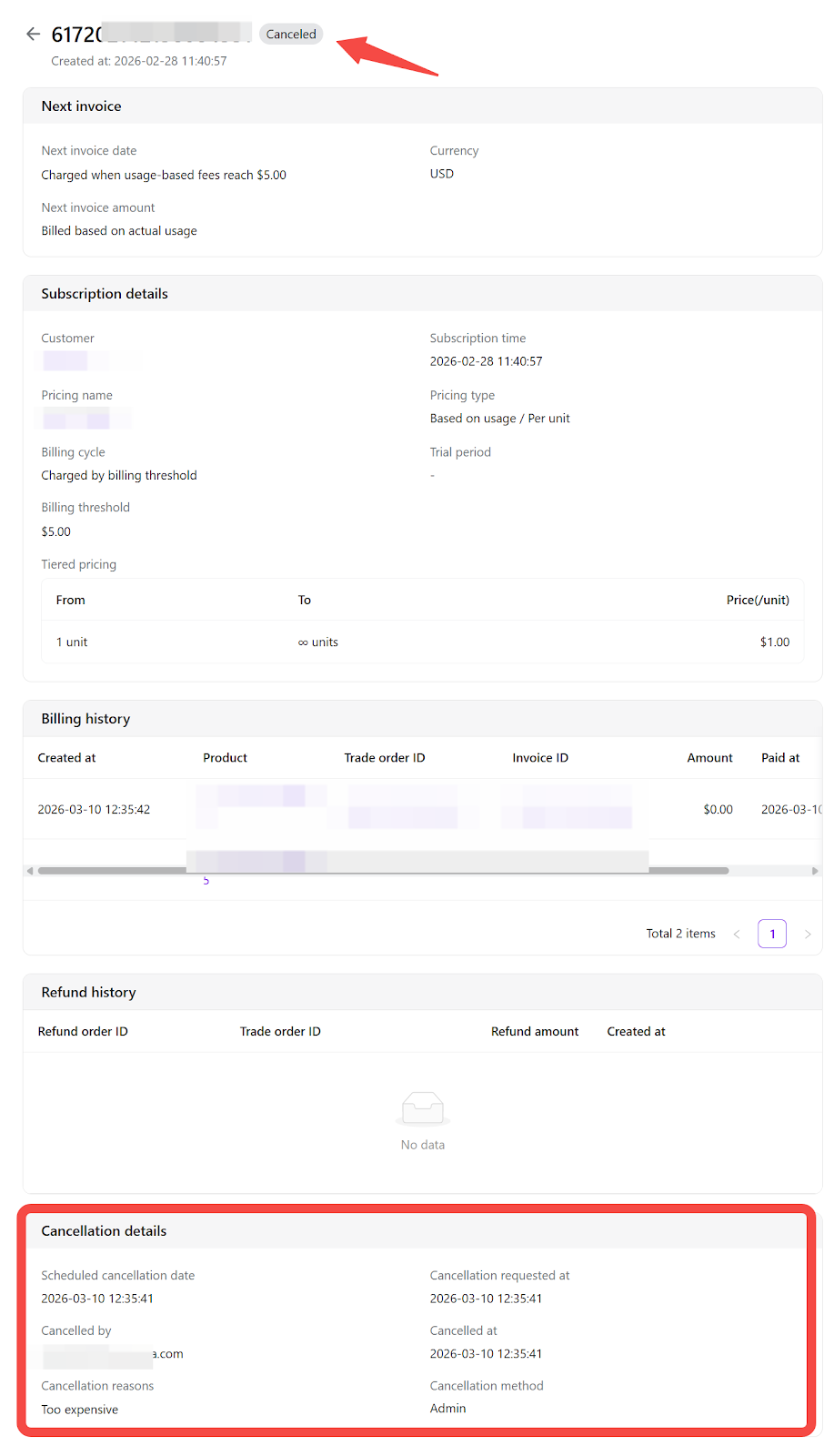Click left arrow of billing table scrollbar
Image resolution: width=834 pixels, height=1456 pixels.
pos(30,871)
